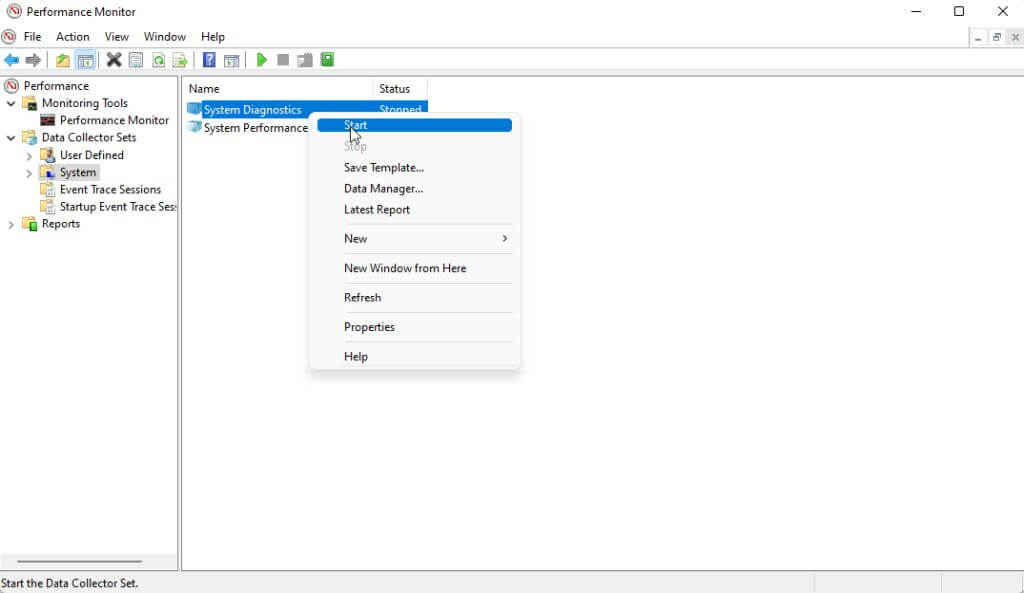Select Event Trace Sessions in the tree

110,189
